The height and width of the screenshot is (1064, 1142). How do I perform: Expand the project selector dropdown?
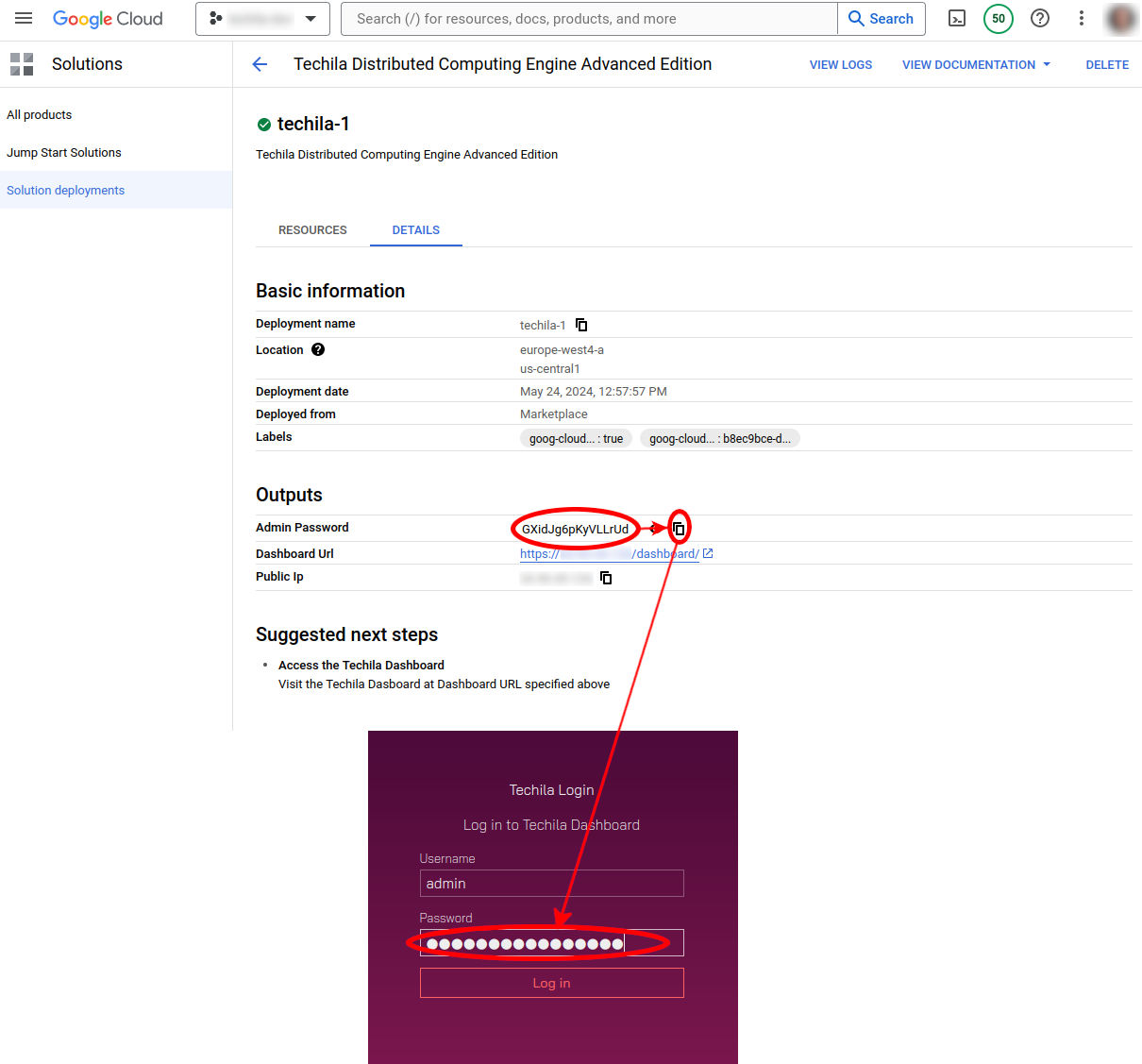[262, 19]
